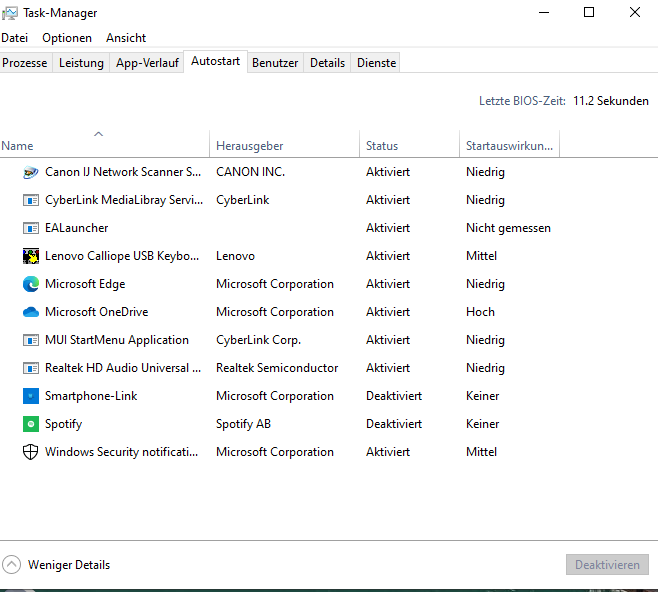Click Mittel impact in Lenovo row
This screenshot has width=658, height=592.
coord(481,256)
